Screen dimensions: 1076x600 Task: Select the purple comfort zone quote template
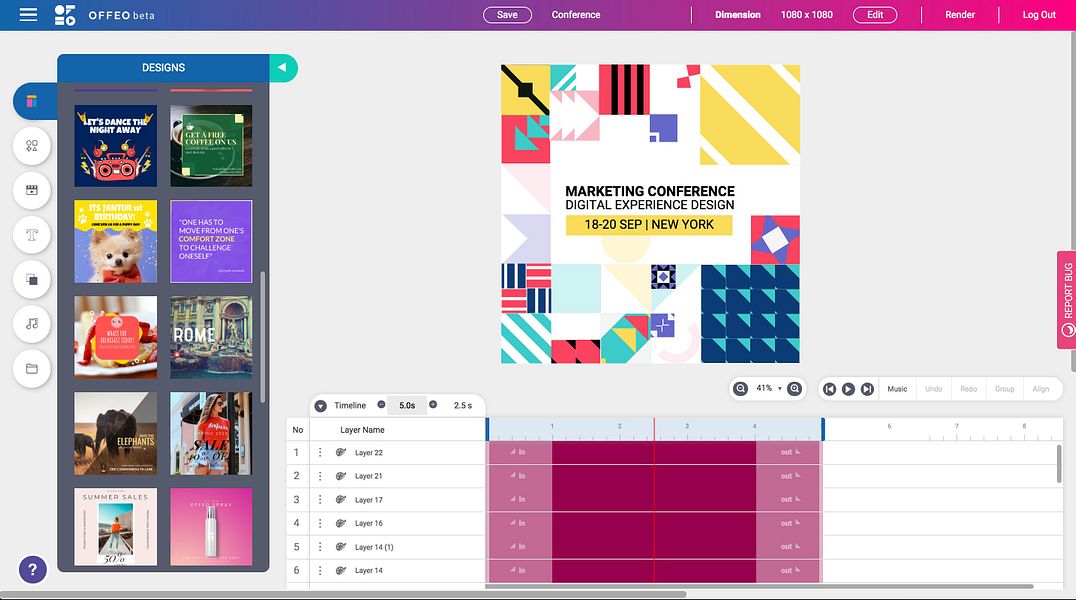[211, 242]
